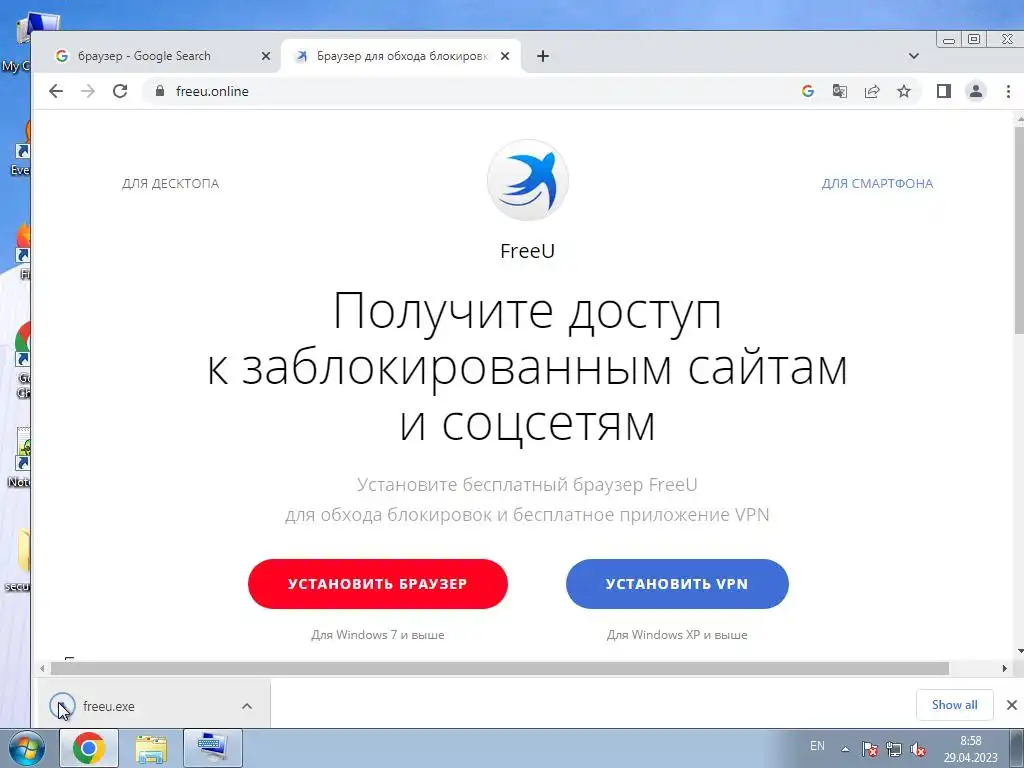The image size is (1024, 768).
Task: Click the Chrome taskbar icon
Action: tap(89, 748)
